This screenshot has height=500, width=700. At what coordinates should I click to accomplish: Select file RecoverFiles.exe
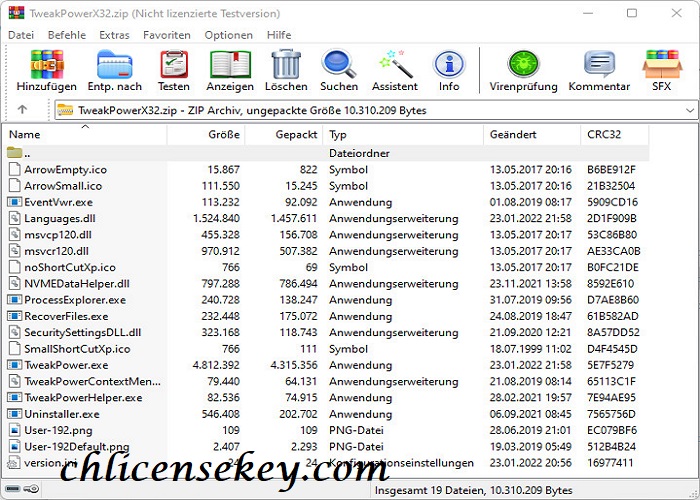click(x=66, y=316)
